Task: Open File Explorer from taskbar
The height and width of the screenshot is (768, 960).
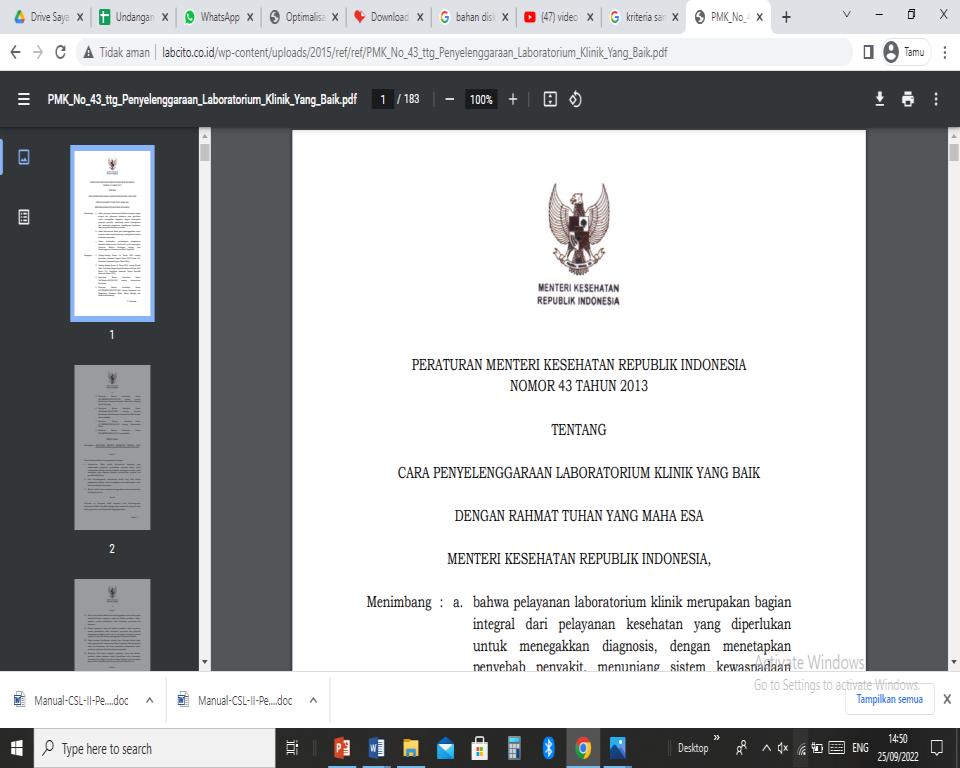Action: click(x=410, y=748)
